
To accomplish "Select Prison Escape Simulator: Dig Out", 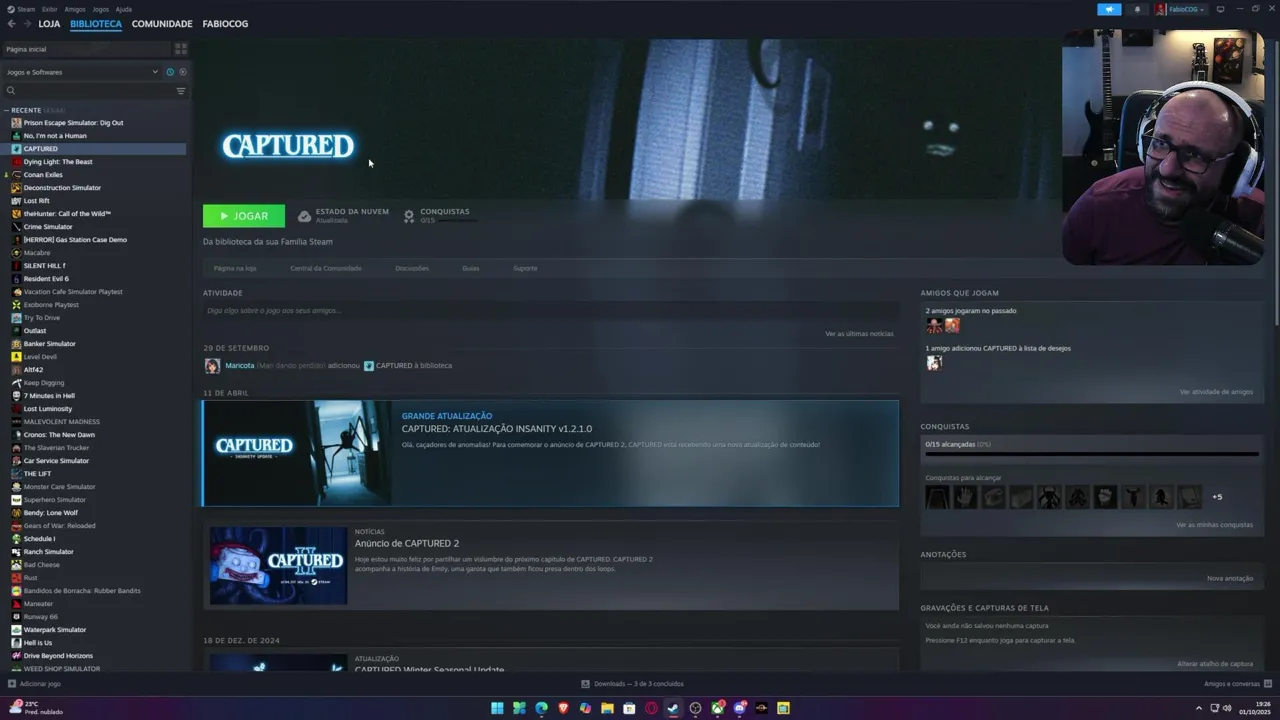I will [x=73, y=123].
